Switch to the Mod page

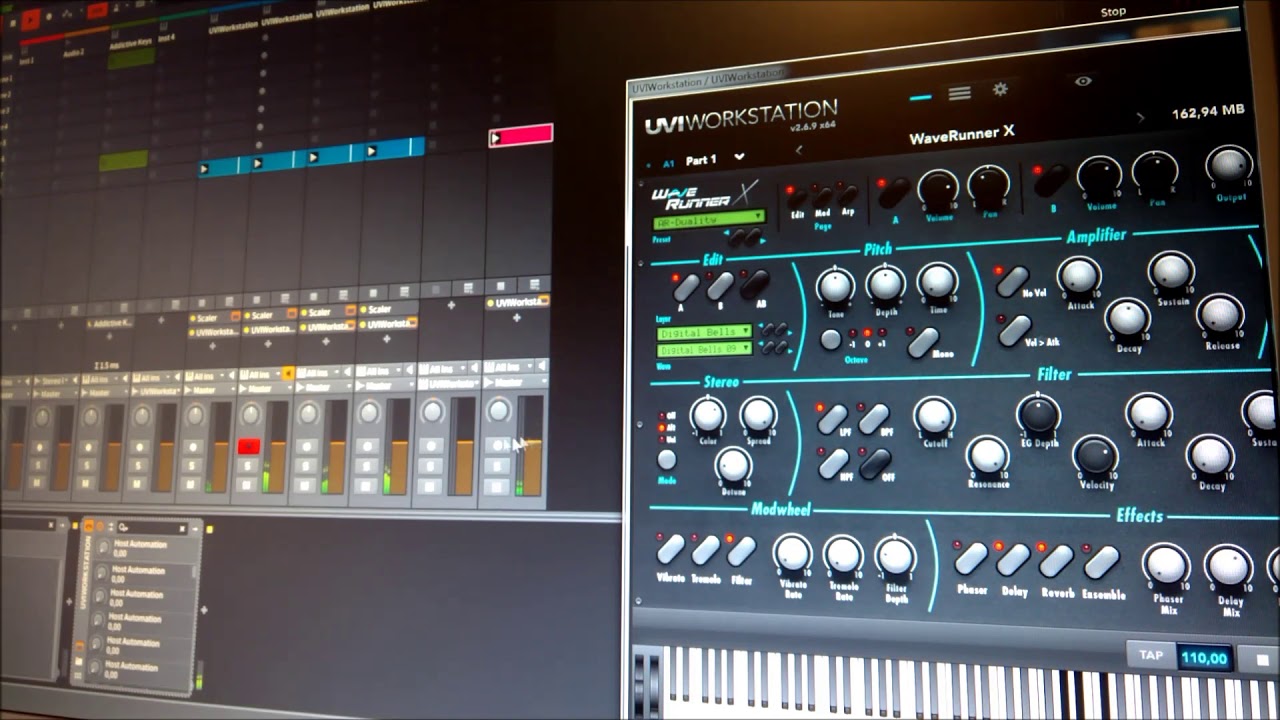(823, 195)
